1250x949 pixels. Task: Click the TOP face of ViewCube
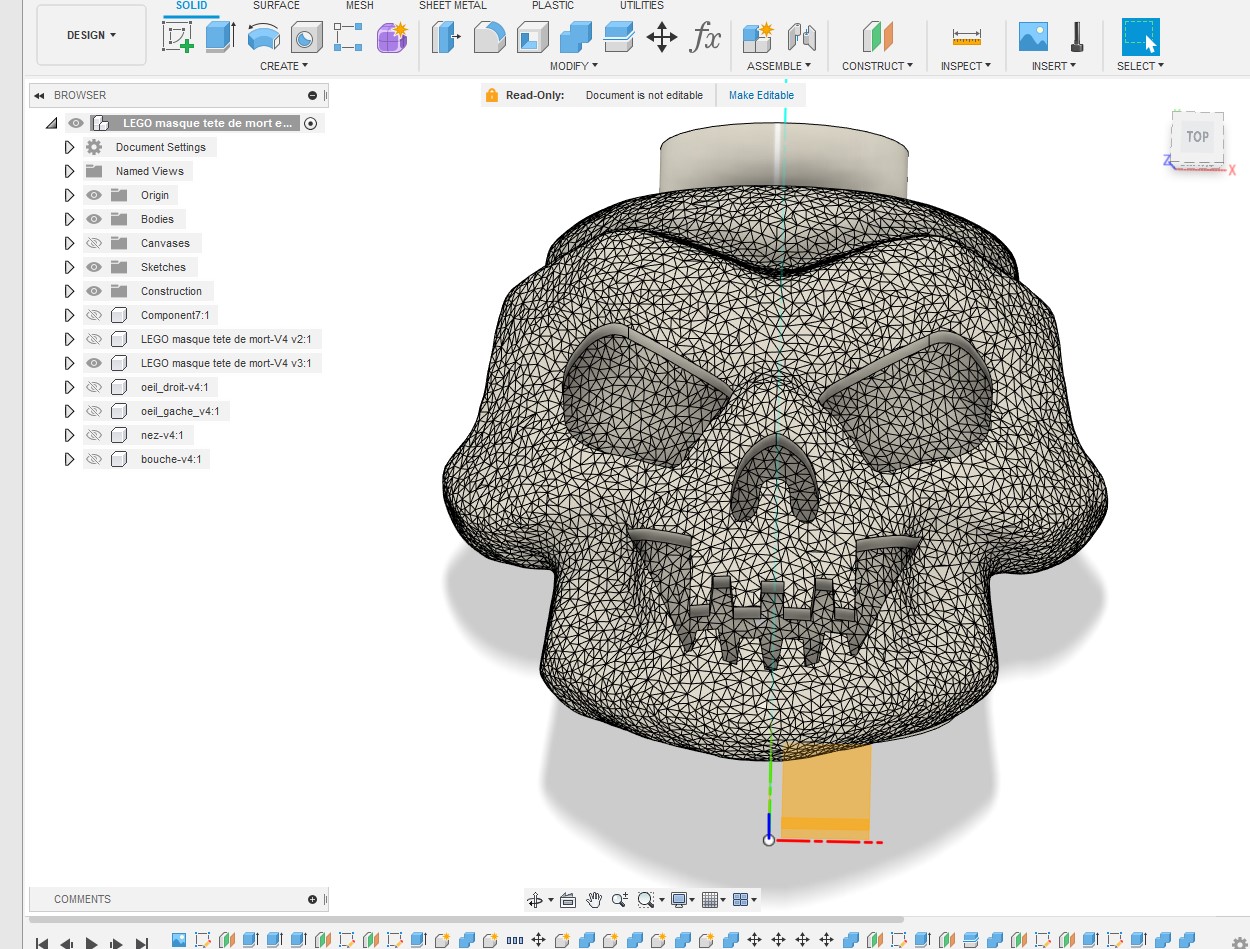1197,137
